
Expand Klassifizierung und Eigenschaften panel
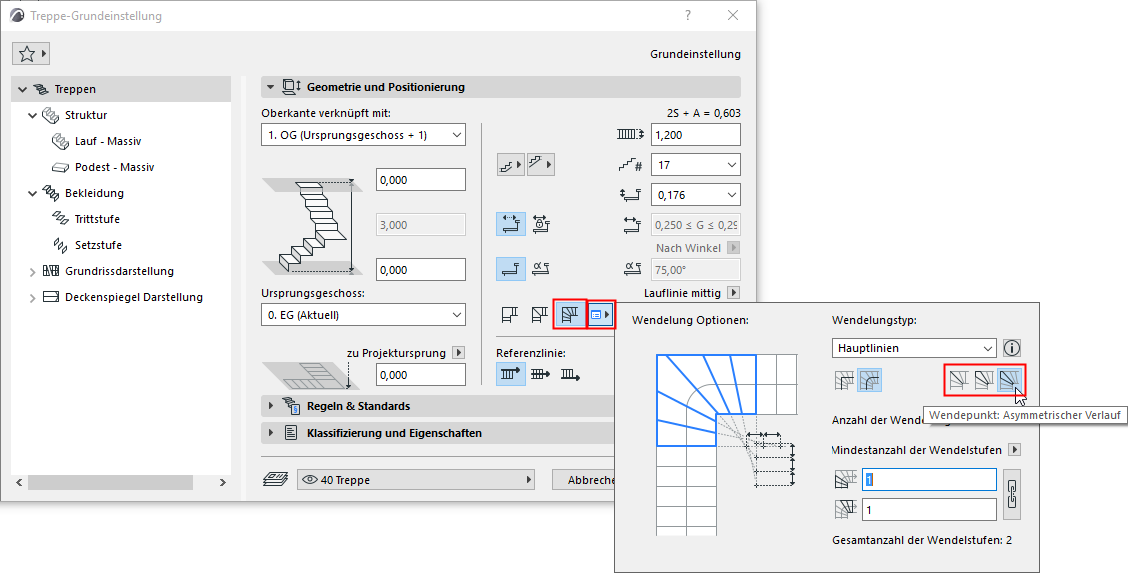click(x=270, y=433)
